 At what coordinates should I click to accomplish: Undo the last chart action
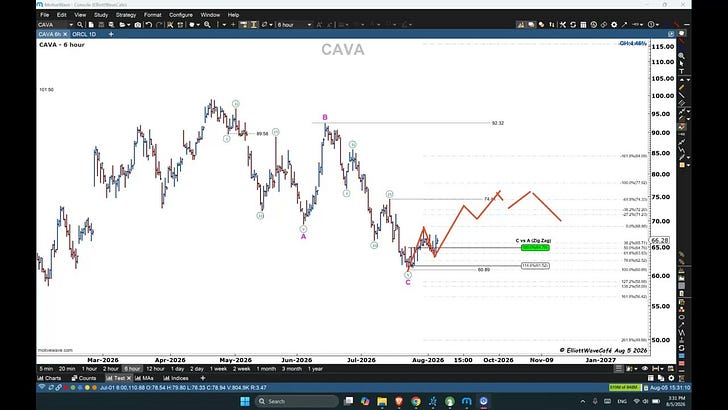pyautogui.click(x=149, y=25)
